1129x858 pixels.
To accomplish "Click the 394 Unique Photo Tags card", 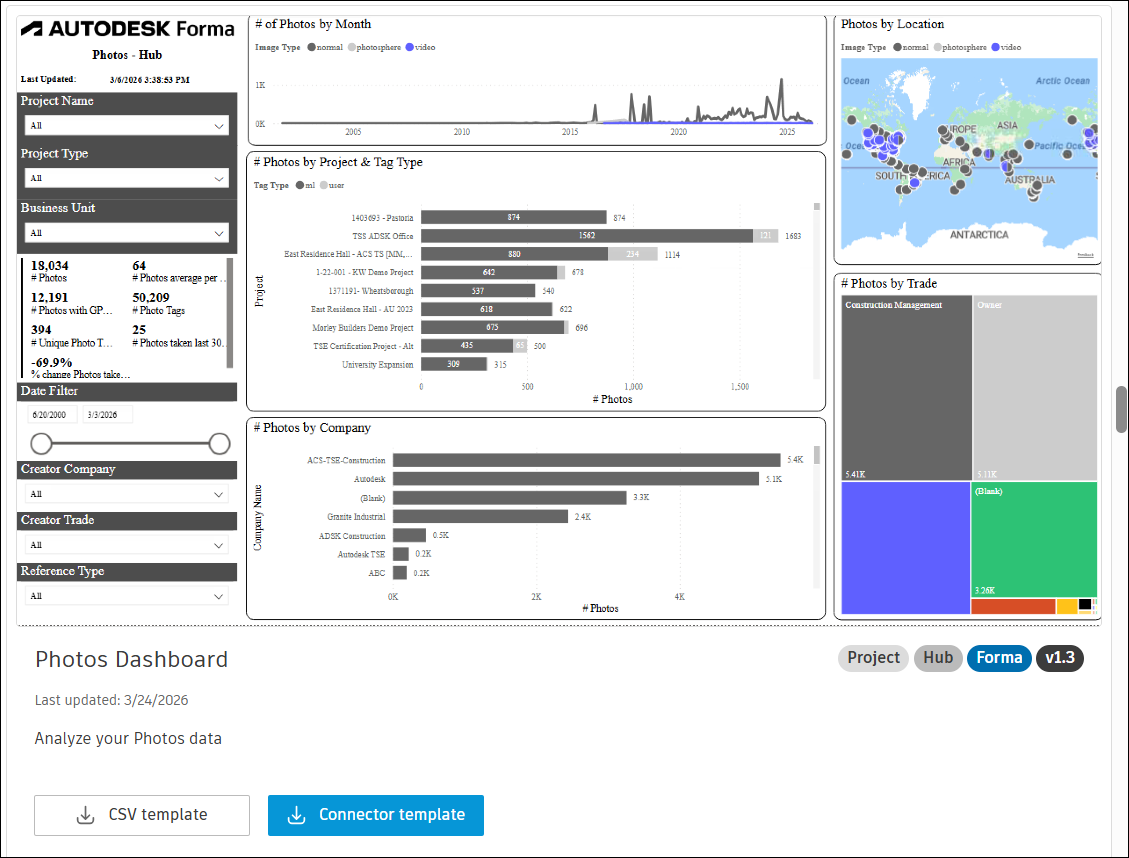I will click(72, 336).
